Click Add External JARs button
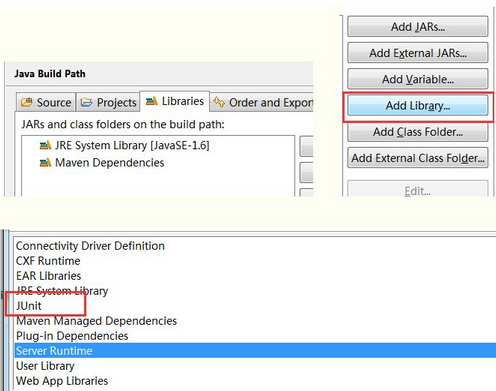496x391 pixels. point(418,53)
